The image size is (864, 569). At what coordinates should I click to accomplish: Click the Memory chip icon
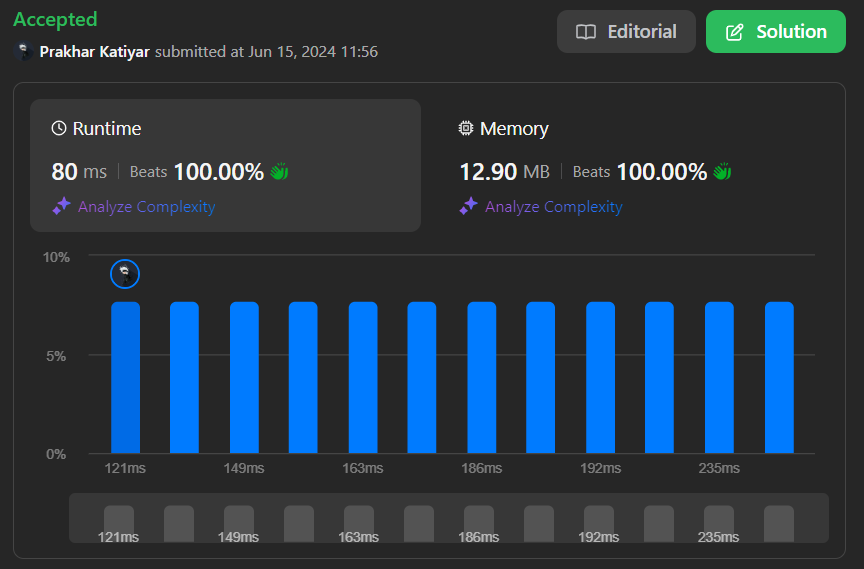pos(466,128)
